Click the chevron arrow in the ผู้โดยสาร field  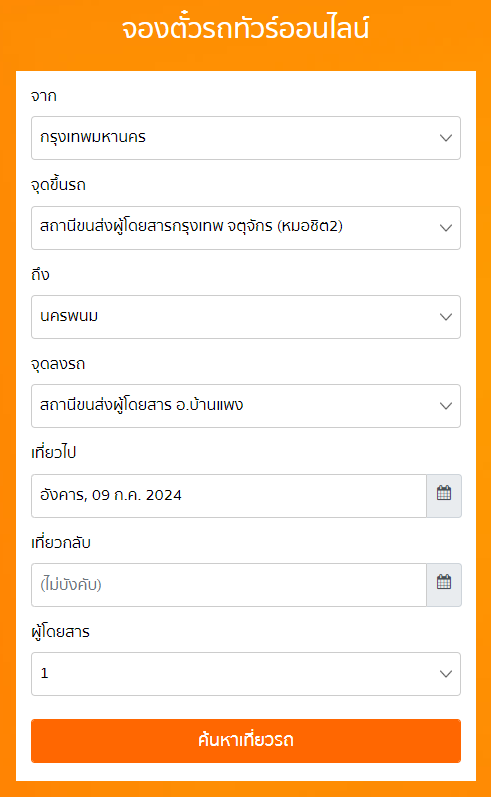coord(446,674)
